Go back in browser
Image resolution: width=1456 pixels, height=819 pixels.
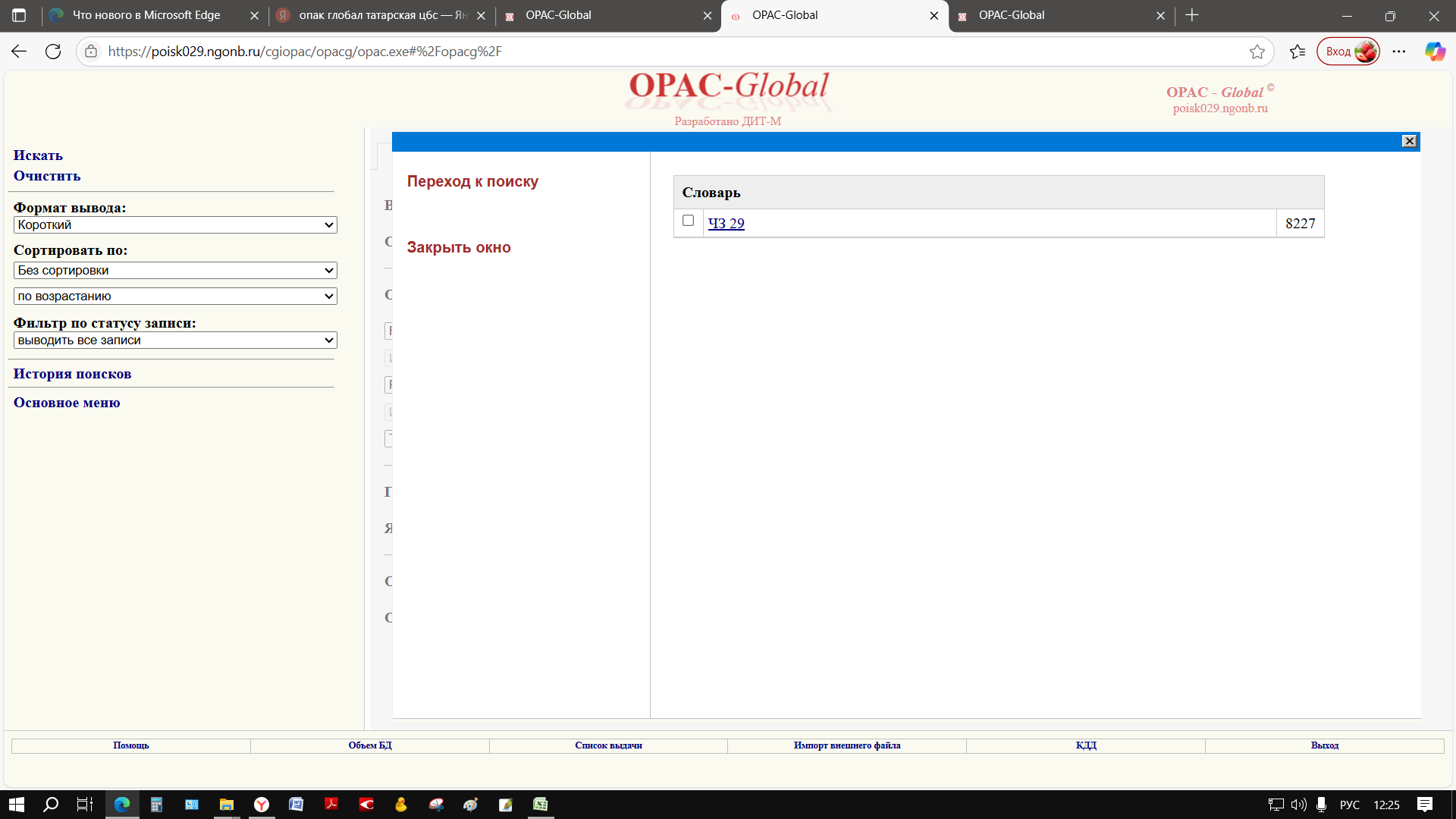click(19, 52)
